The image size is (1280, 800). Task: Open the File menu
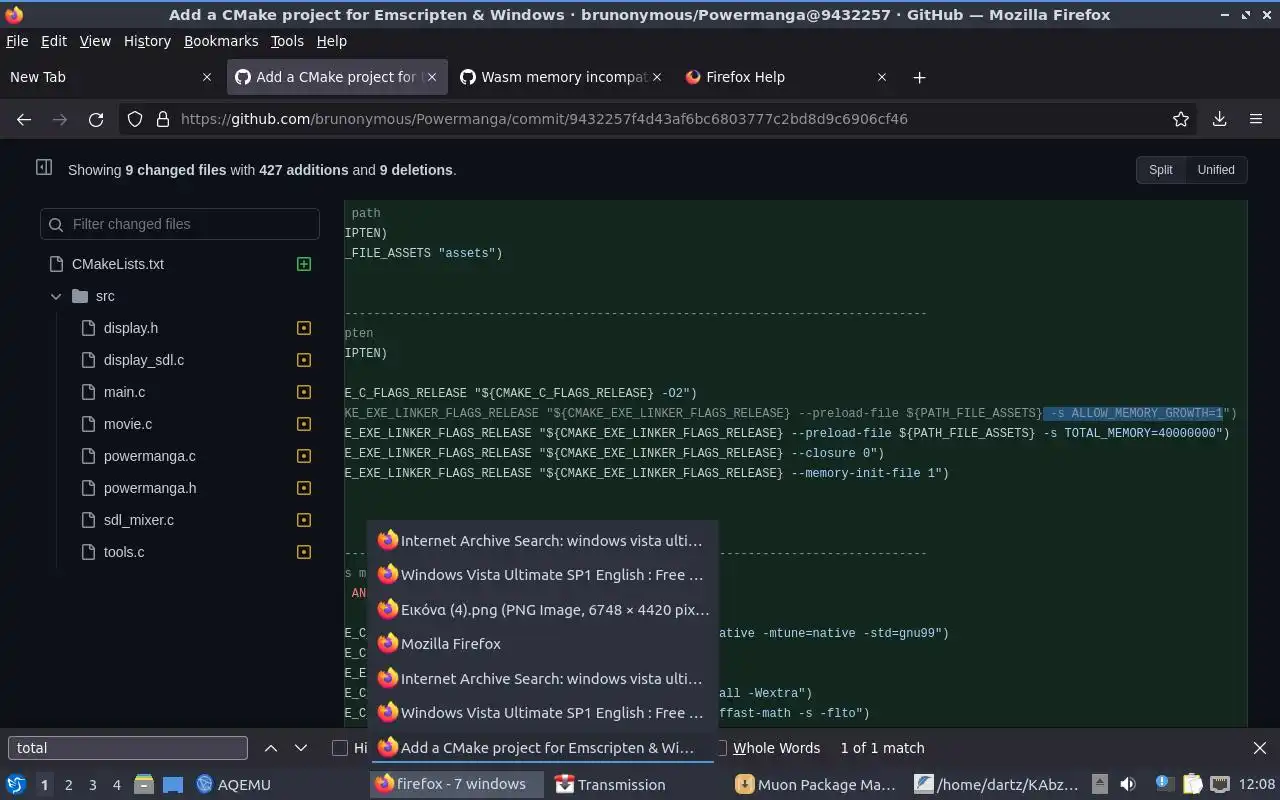coord(17,41)
